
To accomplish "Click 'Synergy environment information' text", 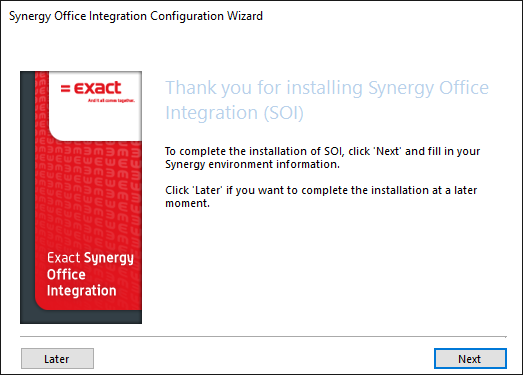I will 252,164.
